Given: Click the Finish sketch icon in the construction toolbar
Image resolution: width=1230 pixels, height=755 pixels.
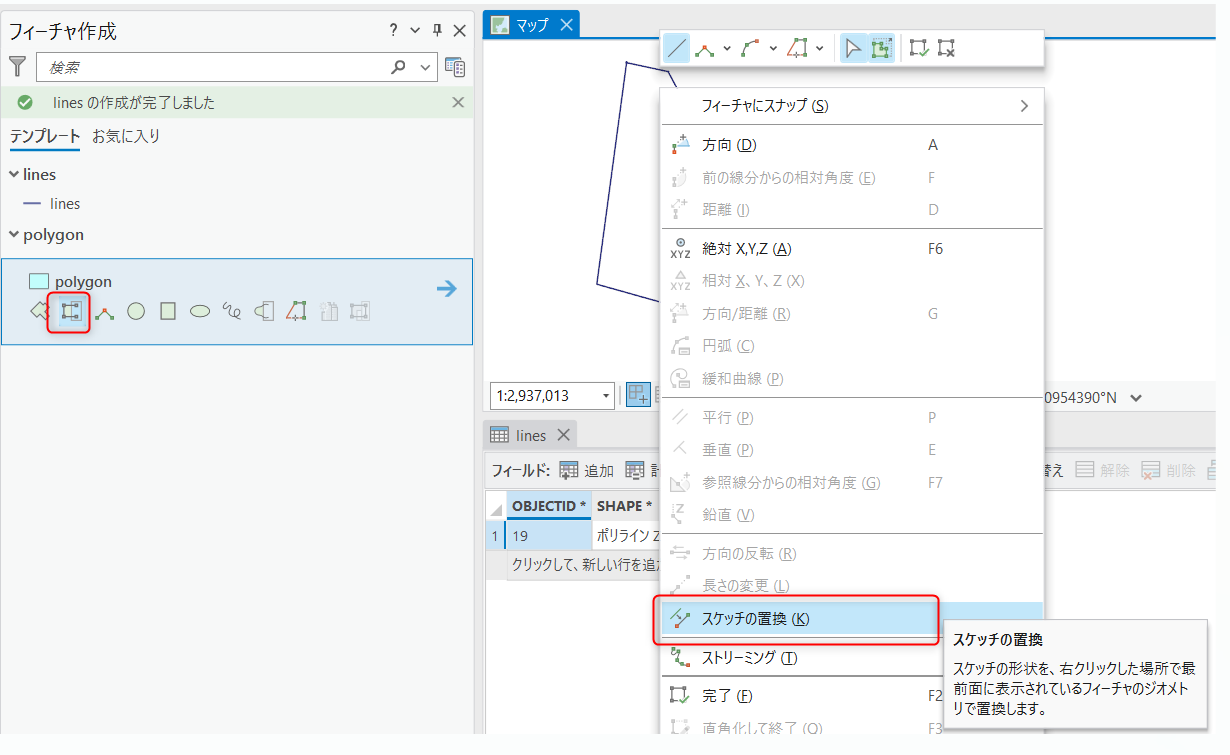Looking at the screenshot, I should click(x=919, y=48).
